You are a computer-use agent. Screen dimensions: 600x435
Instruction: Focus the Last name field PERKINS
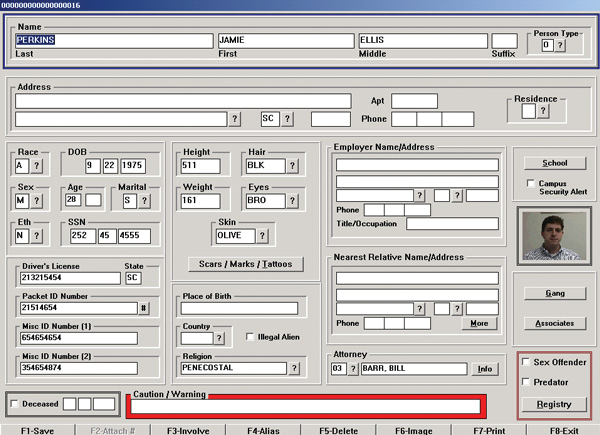point(114,41)
